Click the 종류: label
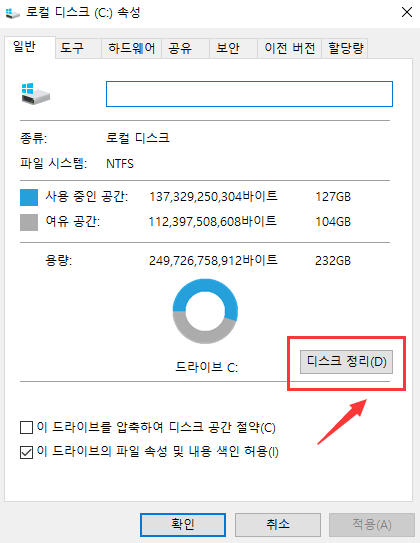420x543 pixels. (34, 139)
